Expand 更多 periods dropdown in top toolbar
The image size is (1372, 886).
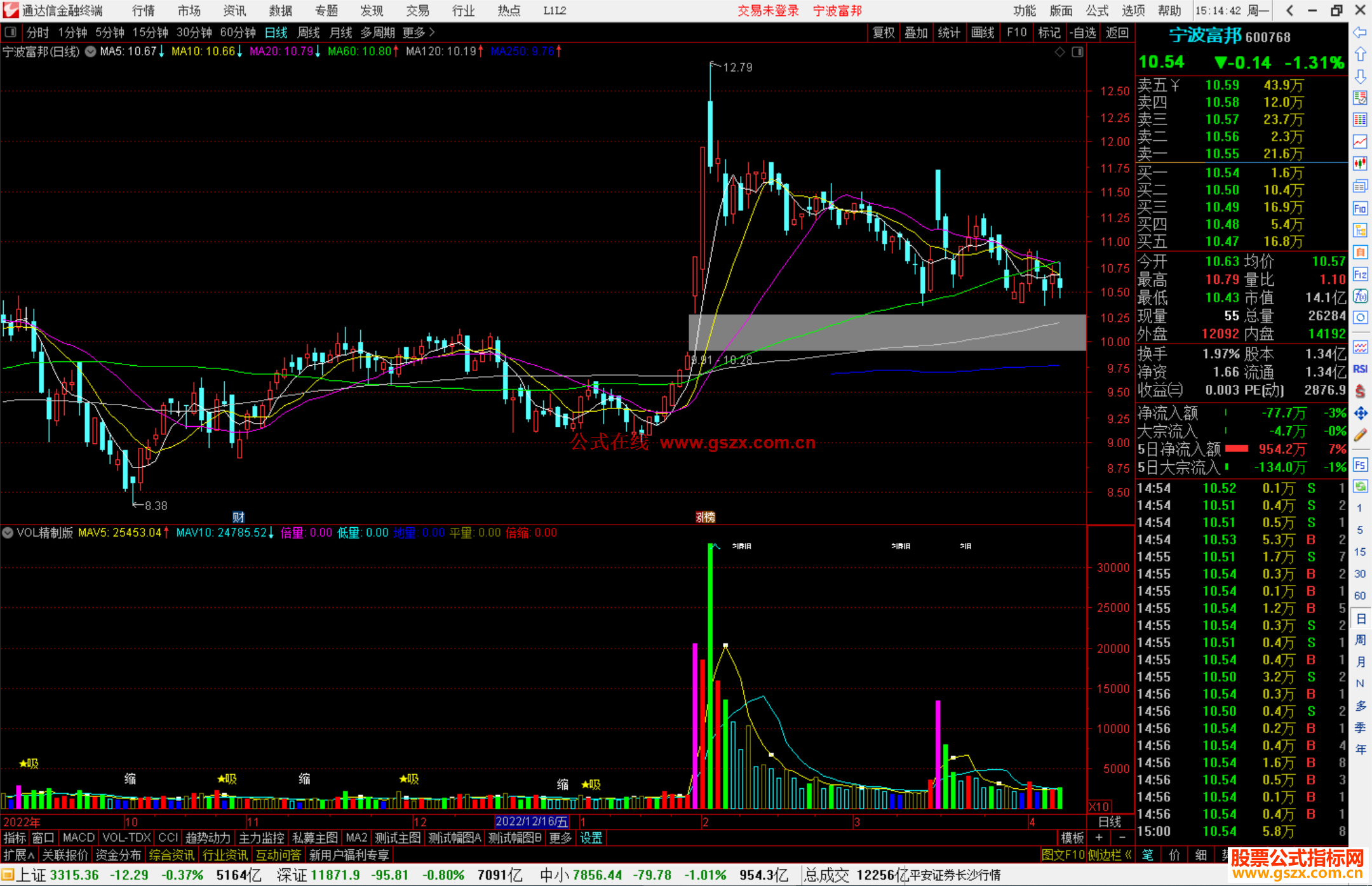419,32
